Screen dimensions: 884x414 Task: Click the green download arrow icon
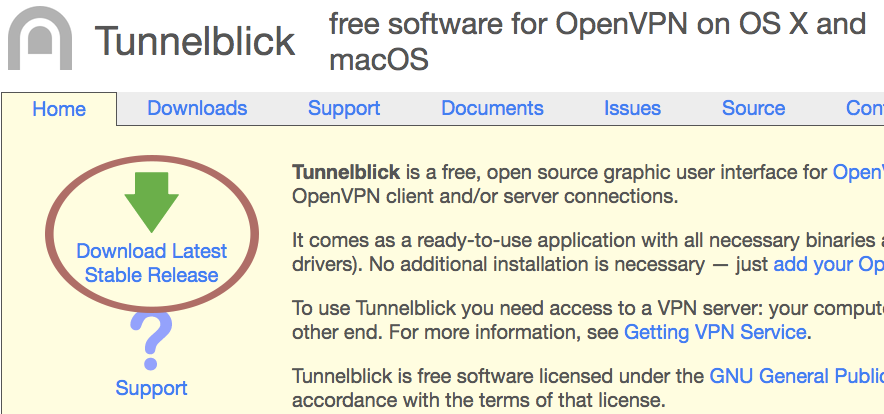[152, 202]
